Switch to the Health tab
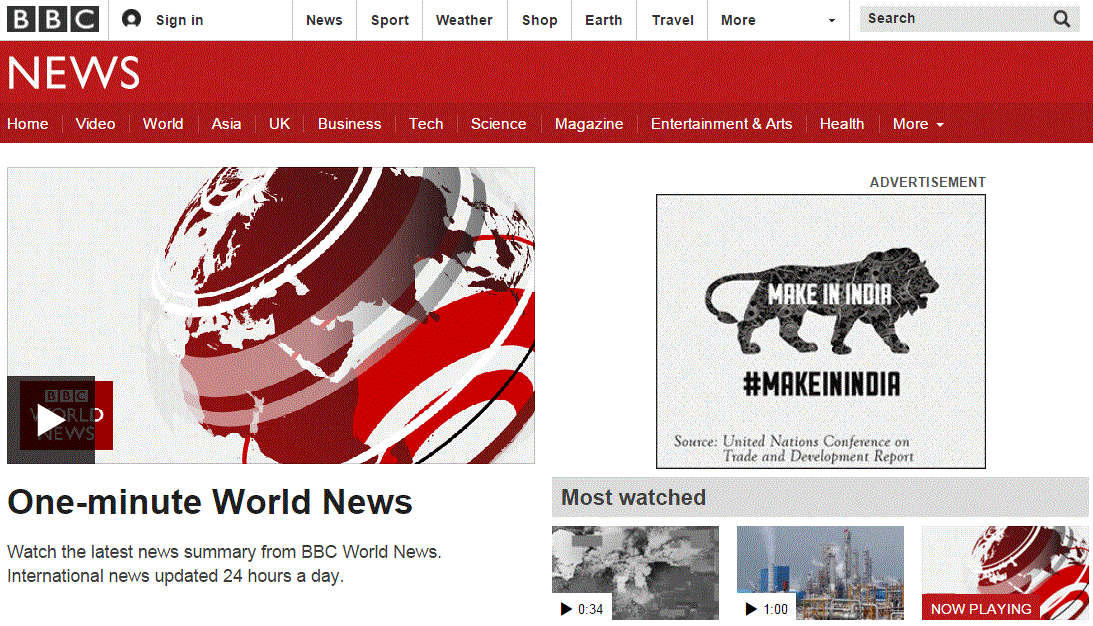Image resolution: width=1093 pixels, height=626 pixels. pos(842,124)
